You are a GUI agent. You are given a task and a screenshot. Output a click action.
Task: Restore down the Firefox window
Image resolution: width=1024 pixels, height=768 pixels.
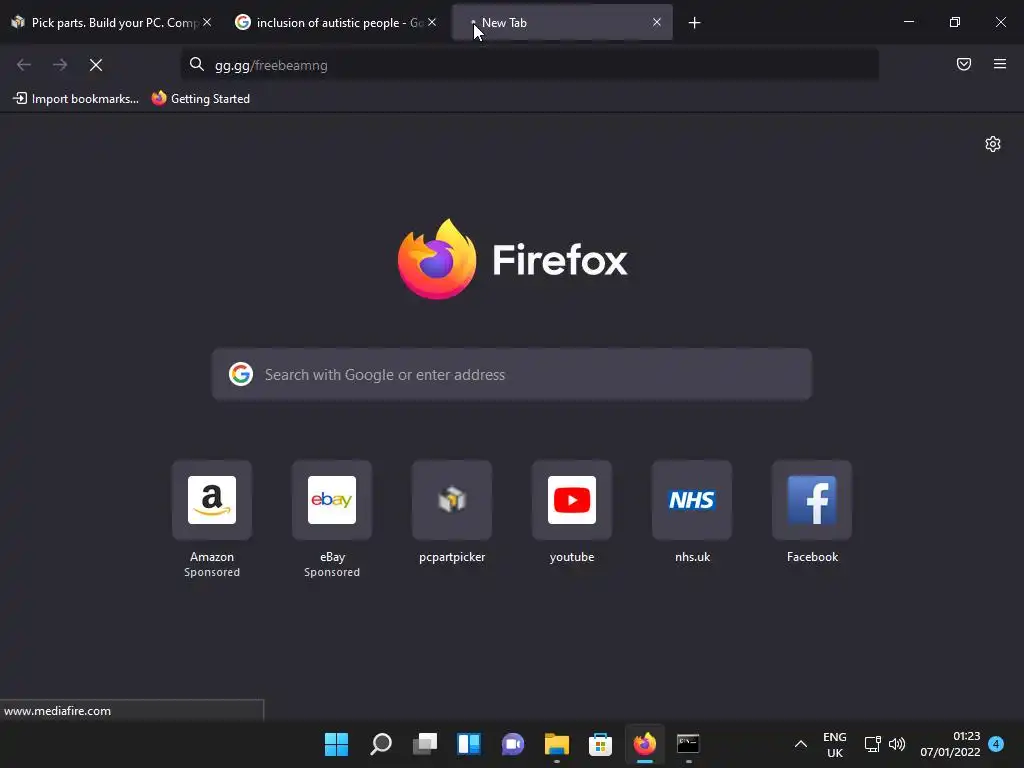coord(955,22)
